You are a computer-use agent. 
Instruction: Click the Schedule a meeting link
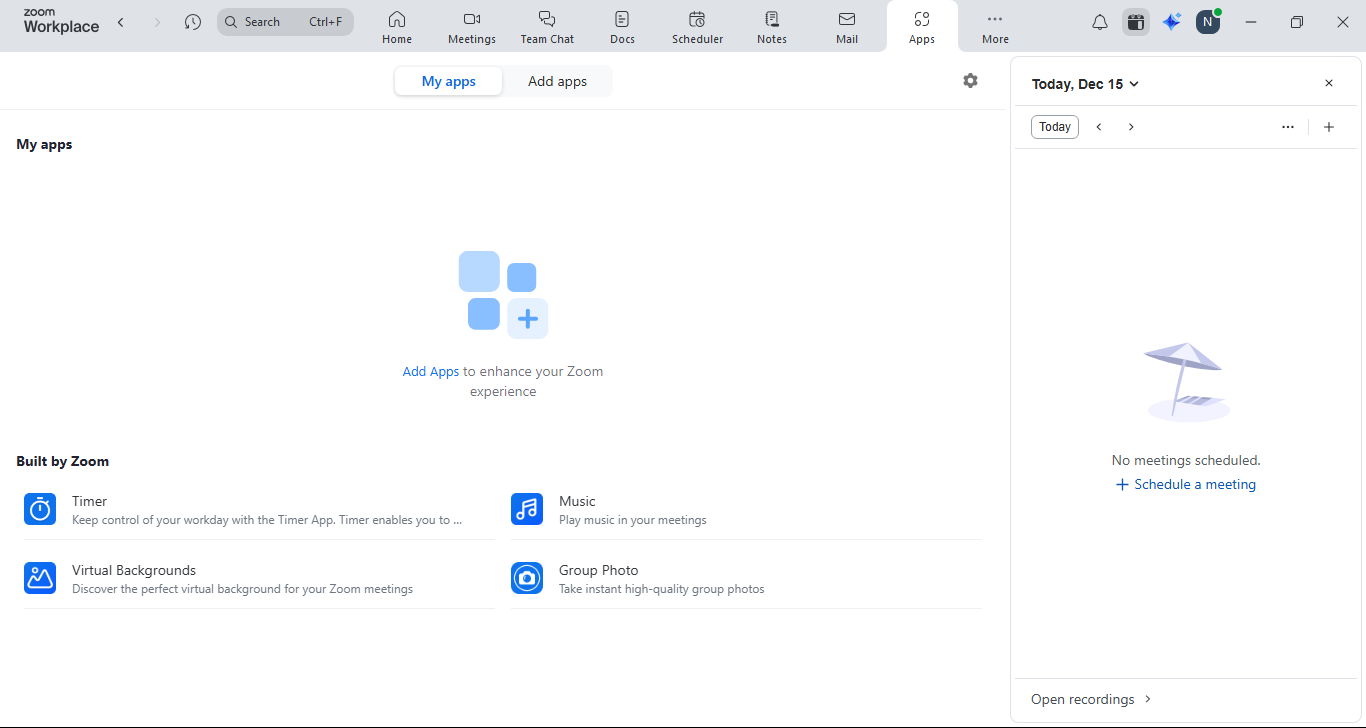pos(1186,484)
